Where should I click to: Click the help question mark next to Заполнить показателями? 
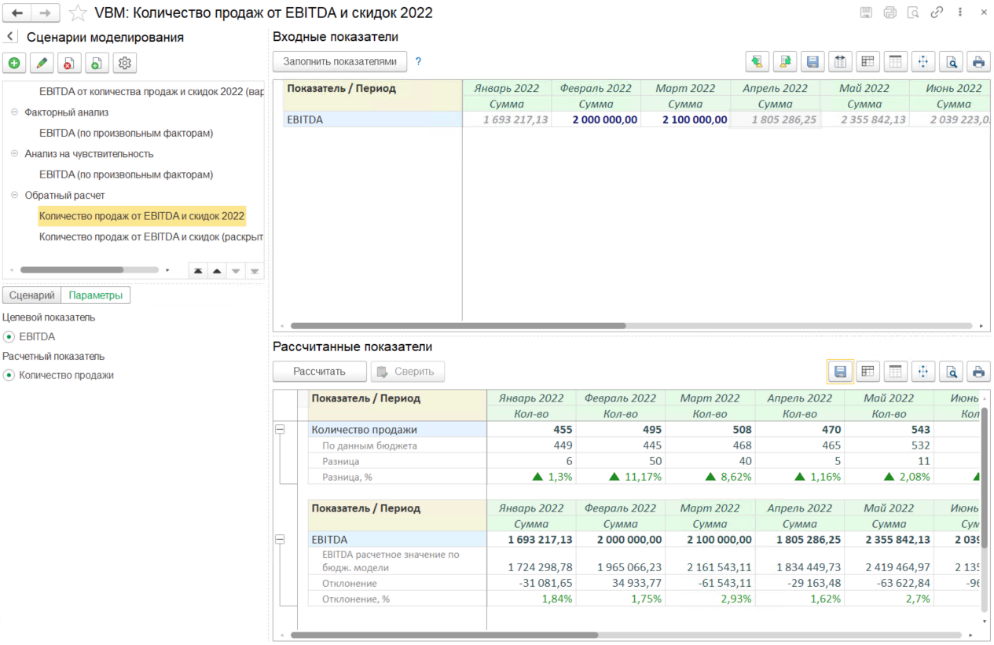(418, 62)
